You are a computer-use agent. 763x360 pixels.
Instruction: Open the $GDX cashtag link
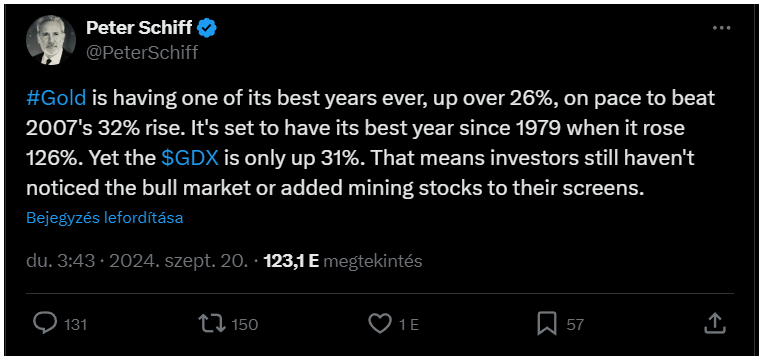(190, 159)
